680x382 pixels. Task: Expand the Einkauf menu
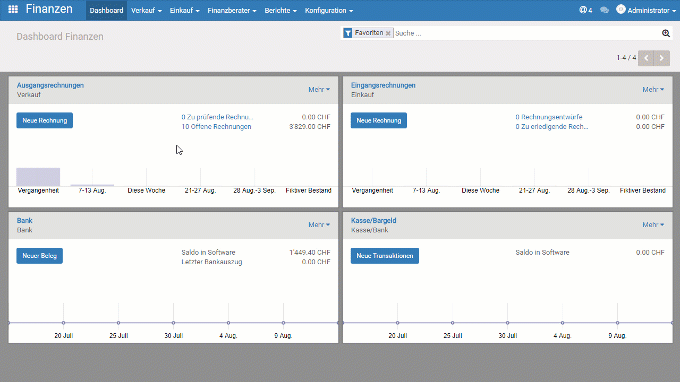pos(184,10)
